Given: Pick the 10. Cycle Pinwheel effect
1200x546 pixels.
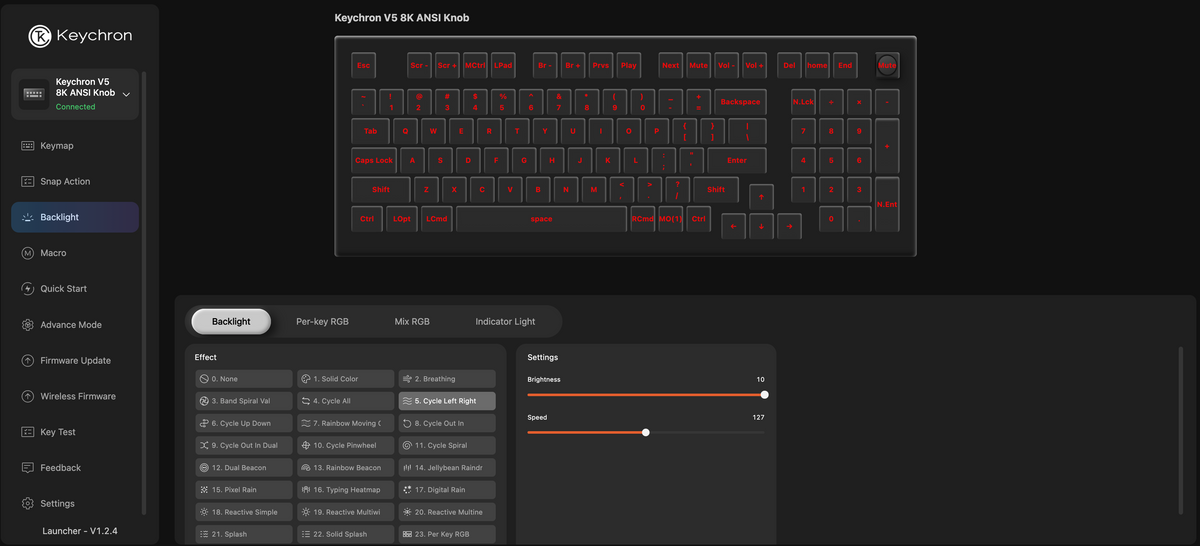Looking at the screenshot, I should 346,445.
